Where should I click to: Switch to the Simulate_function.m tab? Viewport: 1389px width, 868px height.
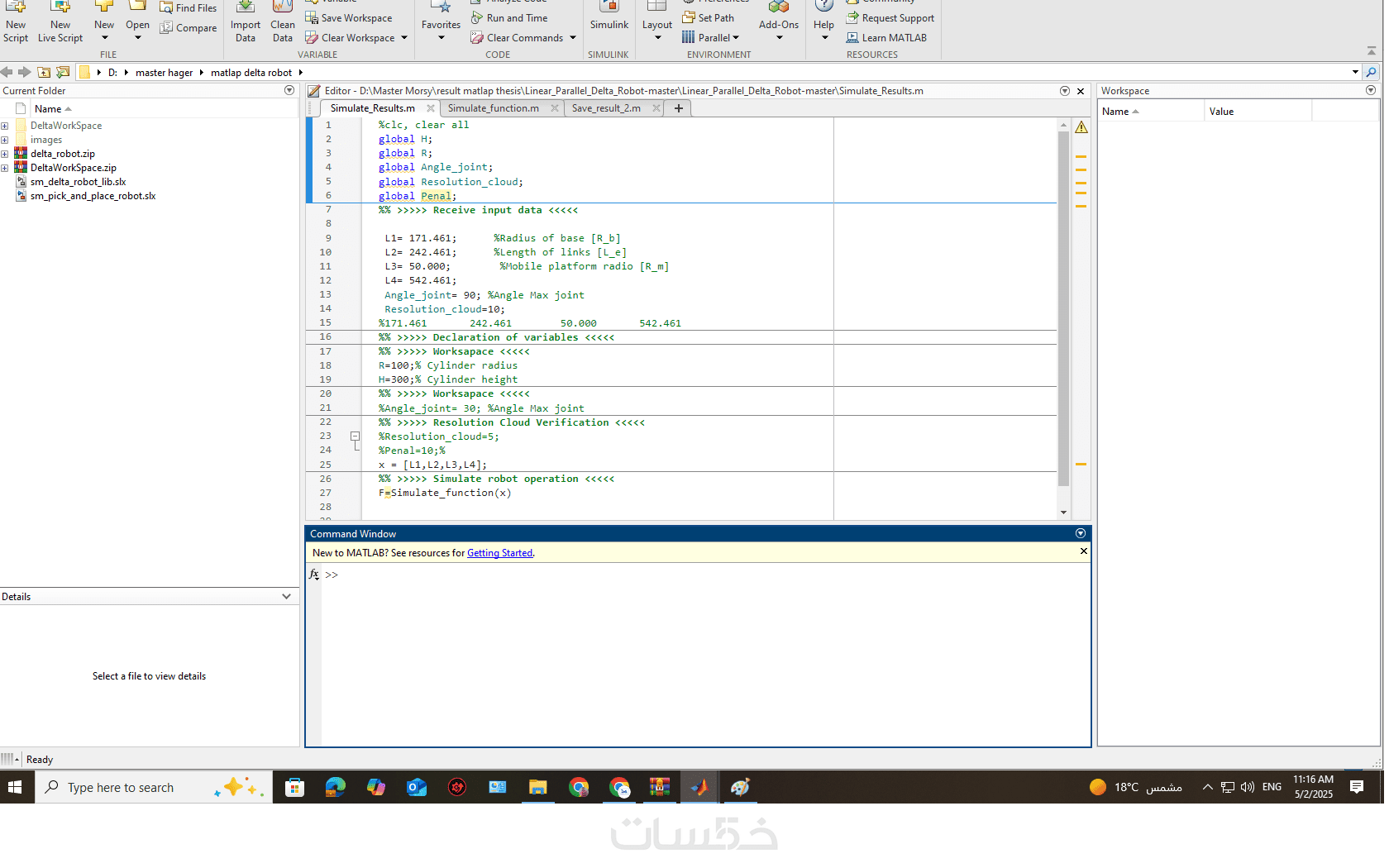point(493,108)
